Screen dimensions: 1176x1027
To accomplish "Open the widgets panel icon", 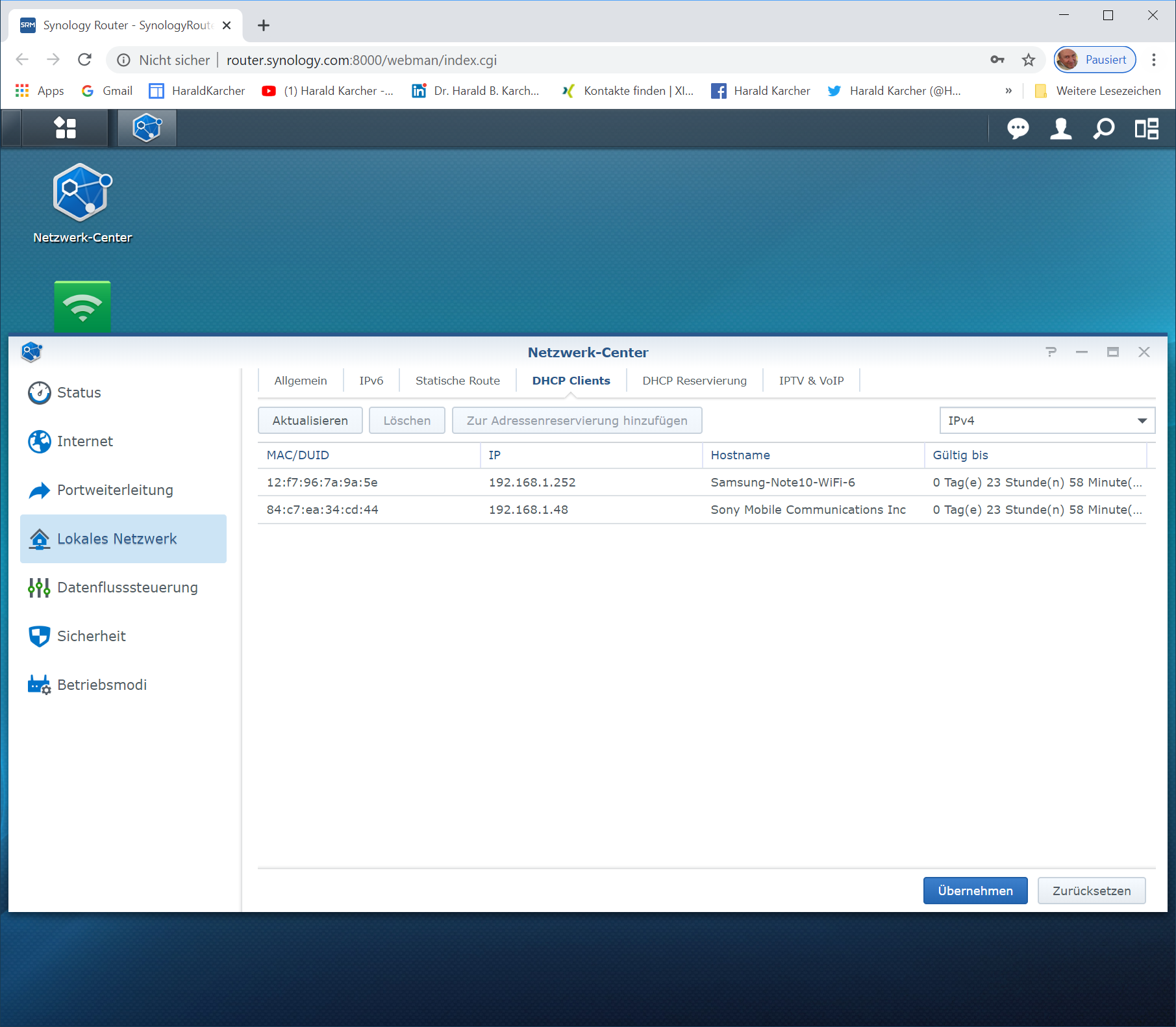I will point(1146,129).
